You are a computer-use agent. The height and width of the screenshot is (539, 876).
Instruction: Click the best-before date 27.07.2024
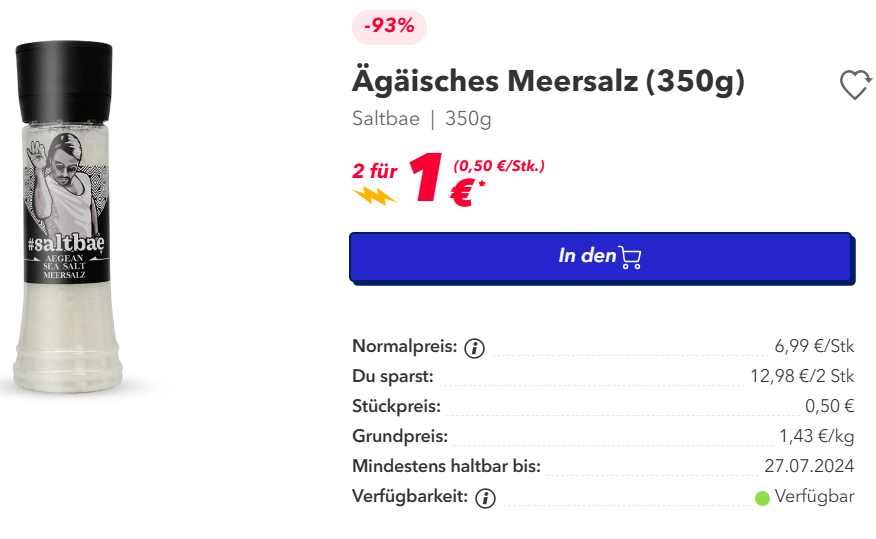[809, 465]
